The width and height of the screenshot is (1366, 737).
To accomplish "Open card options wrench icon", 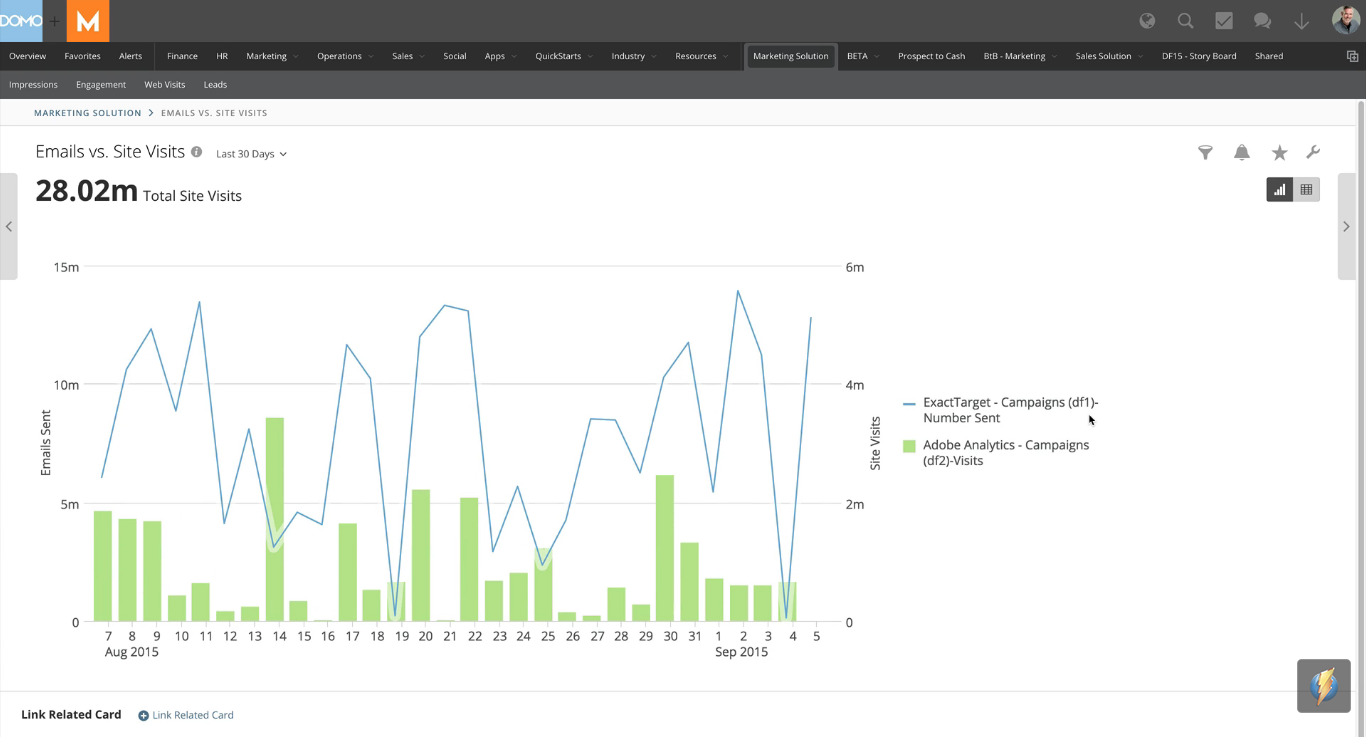I will (1313, 153).
